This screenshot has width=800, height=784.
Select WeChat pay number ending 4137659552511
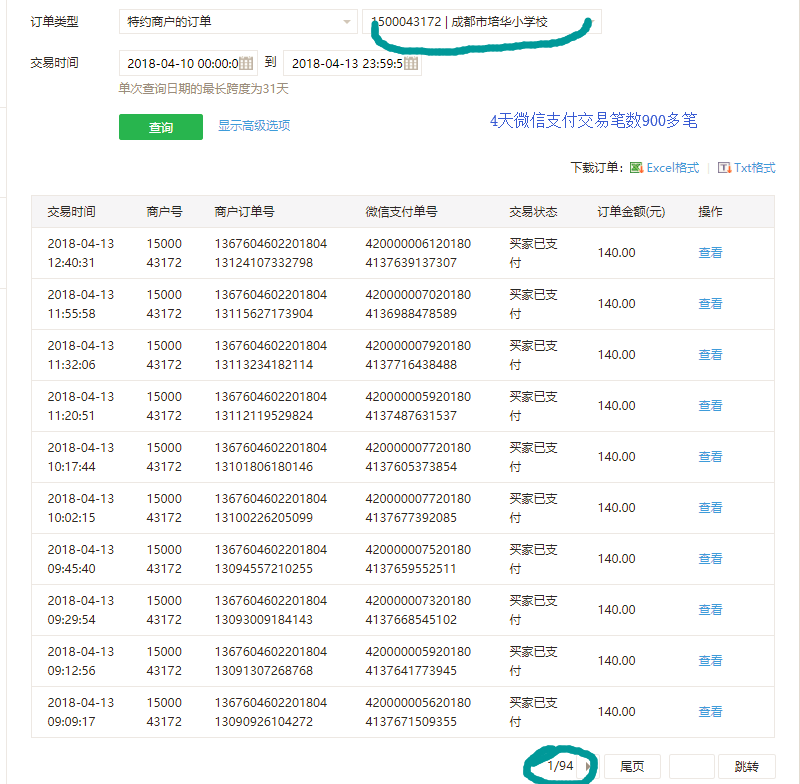(418, 559)
